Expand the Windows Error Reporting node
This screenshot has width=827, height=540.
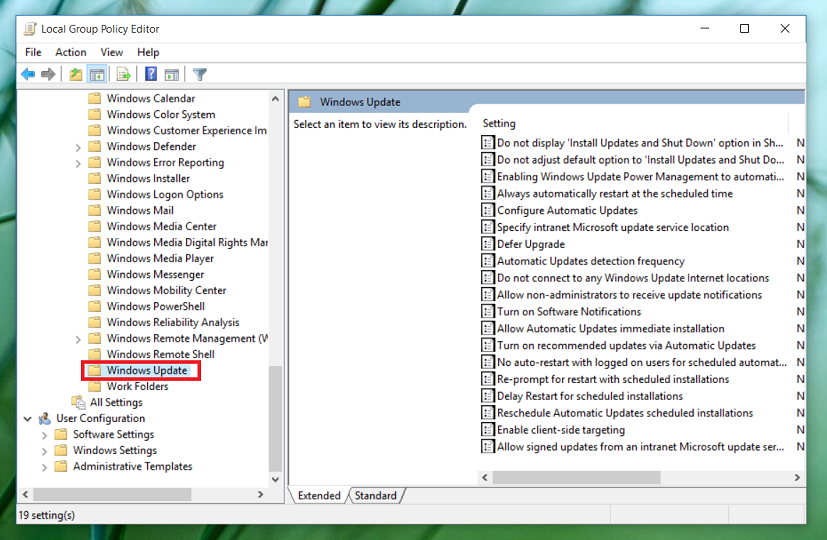pyautogui.click(x=78, y=163)
